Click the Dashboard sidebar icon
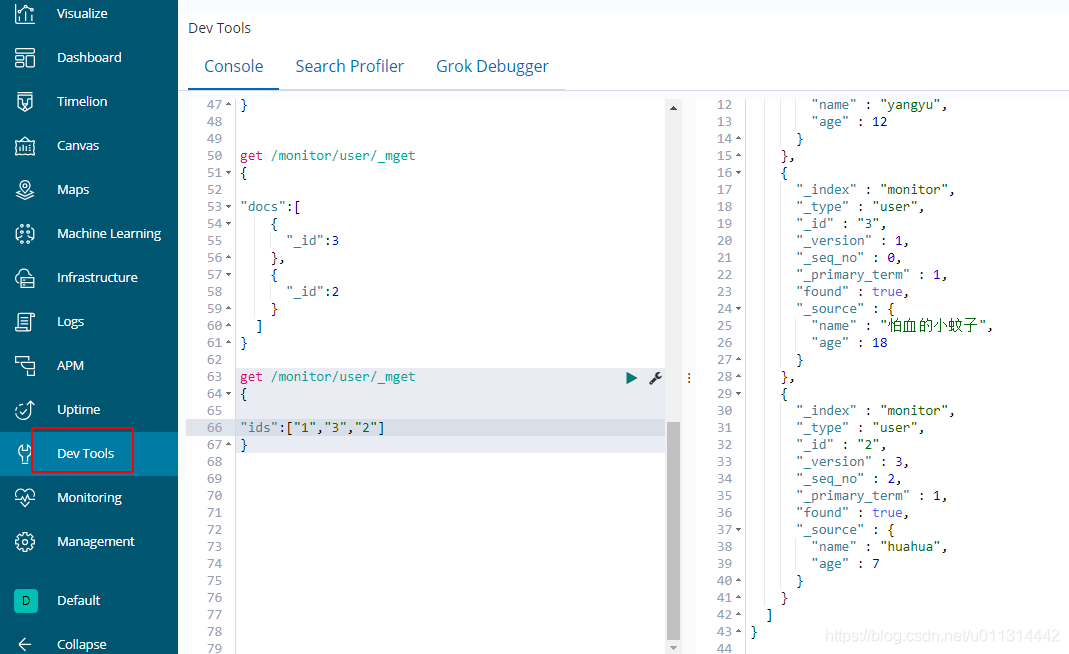 coord(25,58)
